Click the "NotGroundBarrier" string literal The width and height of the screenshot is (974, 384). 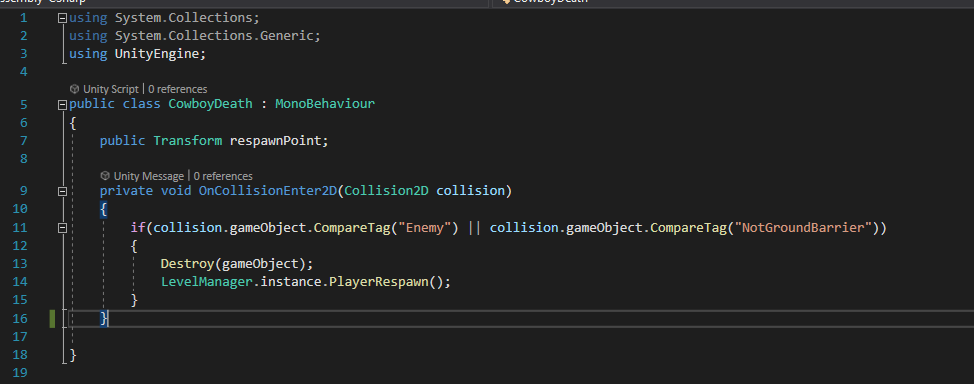pos(803,227)
